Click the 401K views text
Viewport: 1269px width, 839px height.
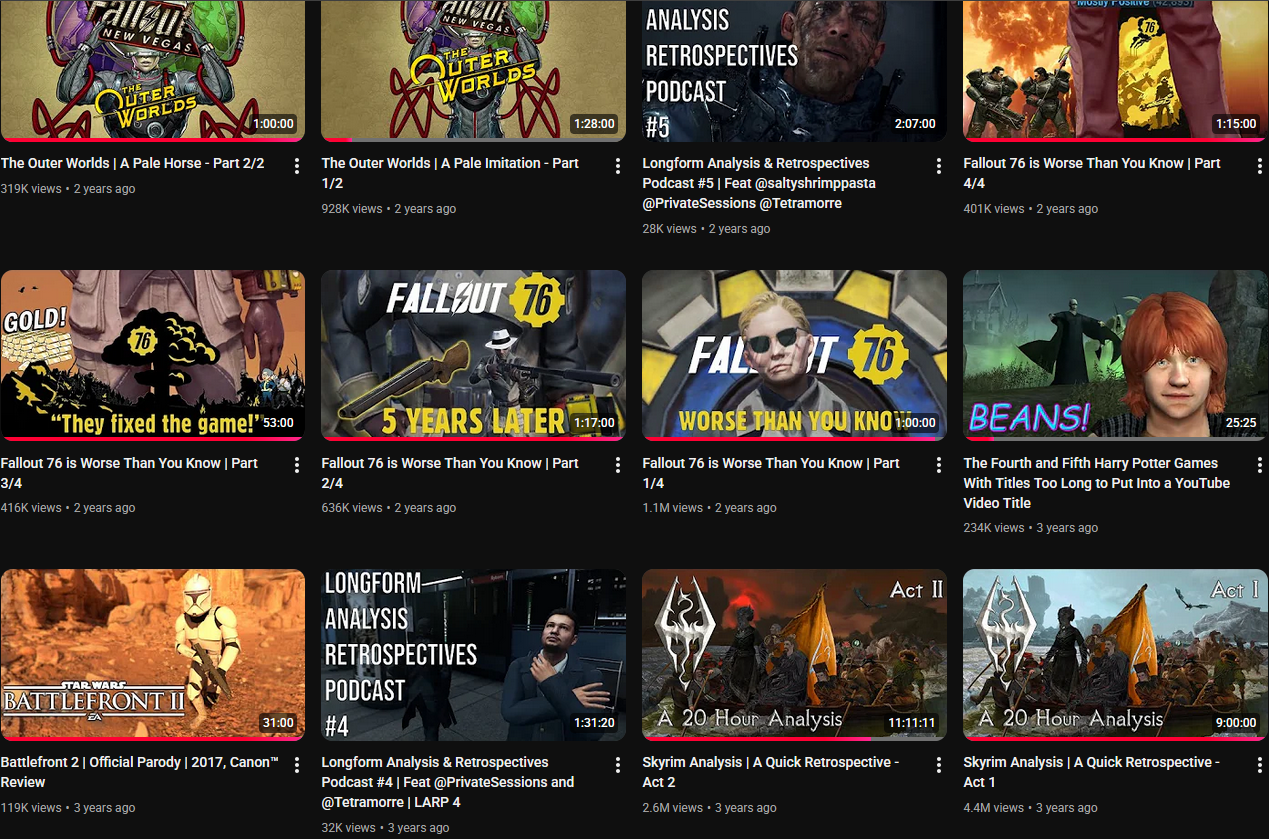click(x=994, y=209)
